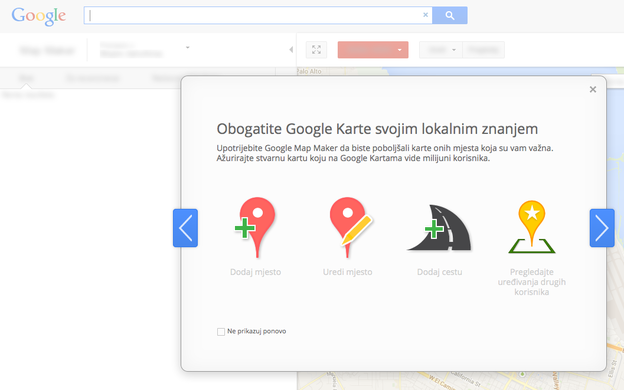Image resolution: width=624 pixels, height=390 pixels.
Task: Click the 'Uredi mjesto' label
Action: click(347, 272)
